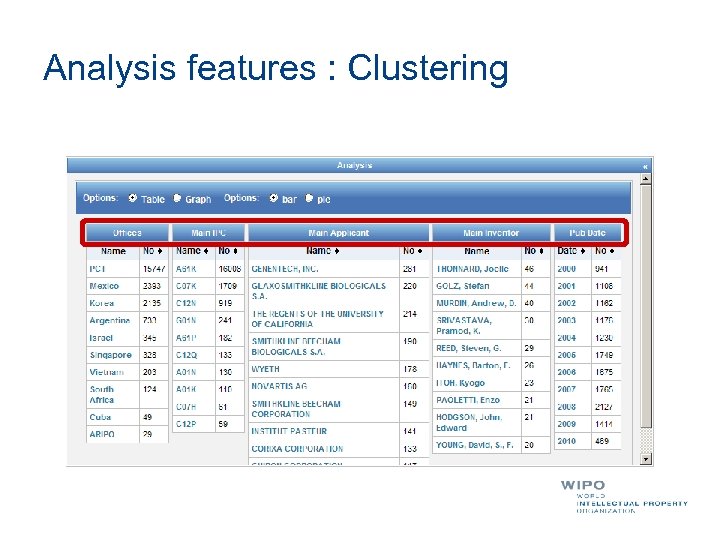This screenshot has width=720, height=540.
Task: Select inventor REED, Steven, G.
Action: 468,348
